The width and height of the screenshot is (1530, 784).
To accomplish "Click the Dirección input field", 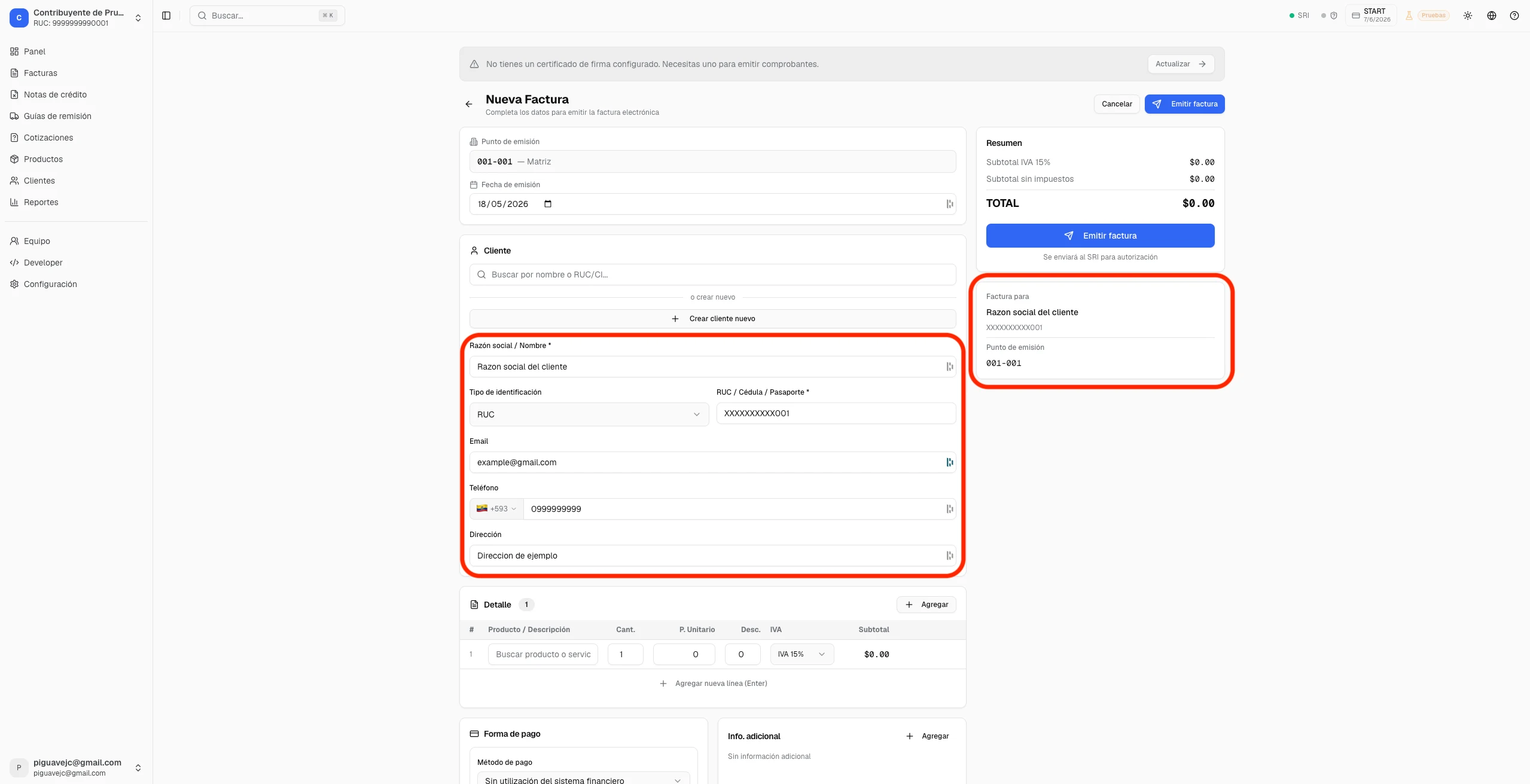I will pos(712,556).
